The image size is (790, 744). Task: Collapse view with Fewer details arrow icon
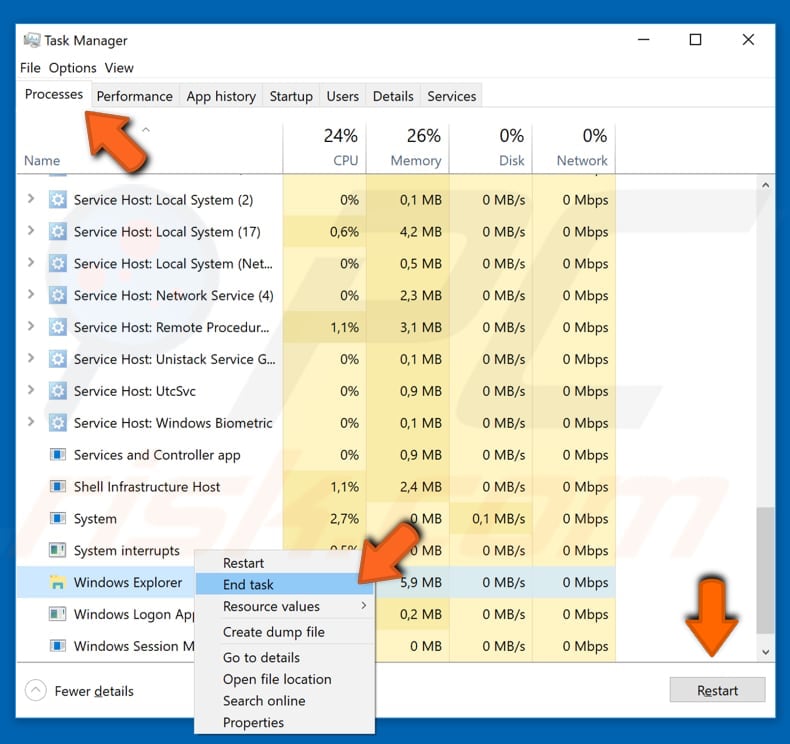click(x=36, y=691)
